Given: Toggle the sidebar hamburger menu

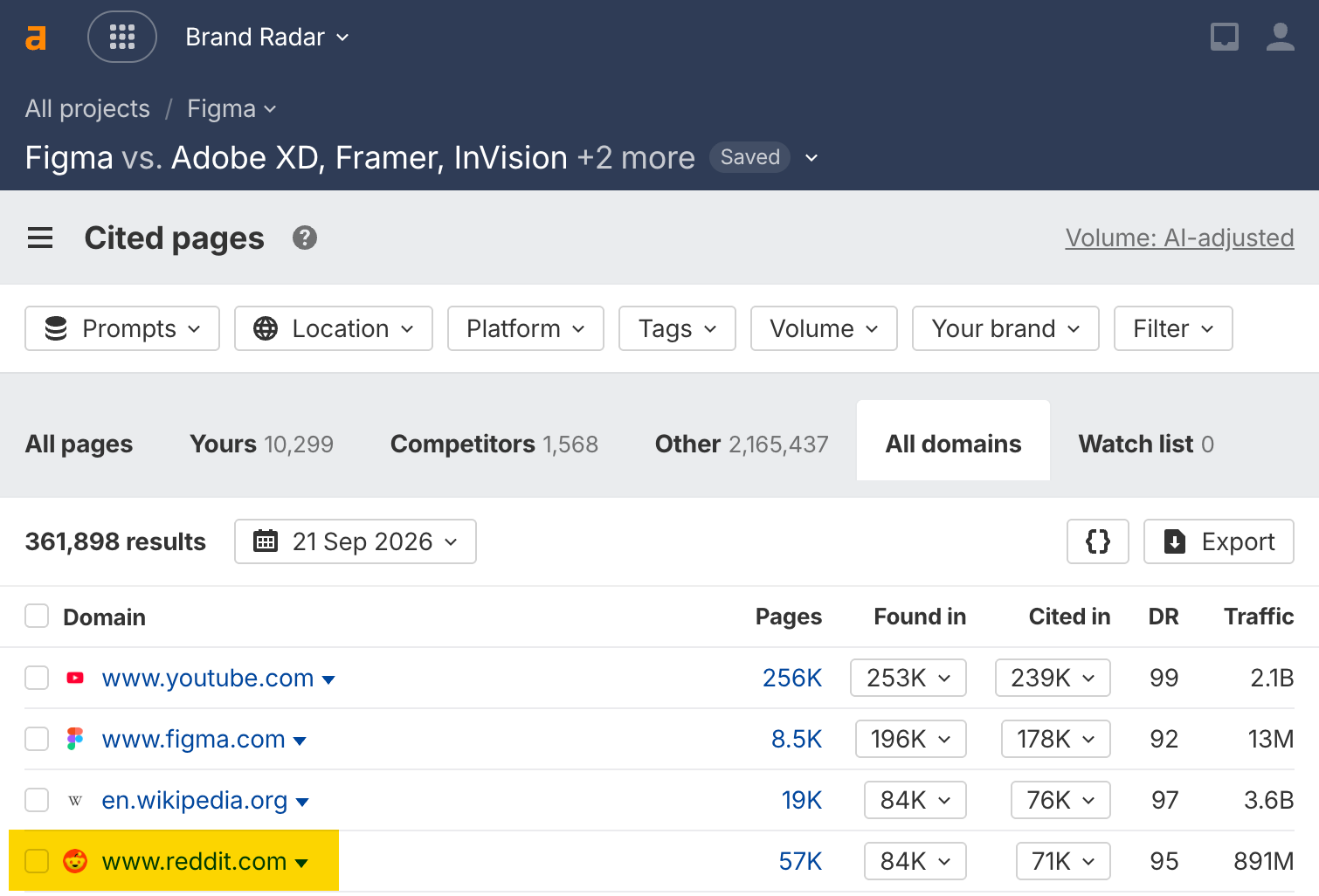Looking at the screenshot, I should click(40, 238).
